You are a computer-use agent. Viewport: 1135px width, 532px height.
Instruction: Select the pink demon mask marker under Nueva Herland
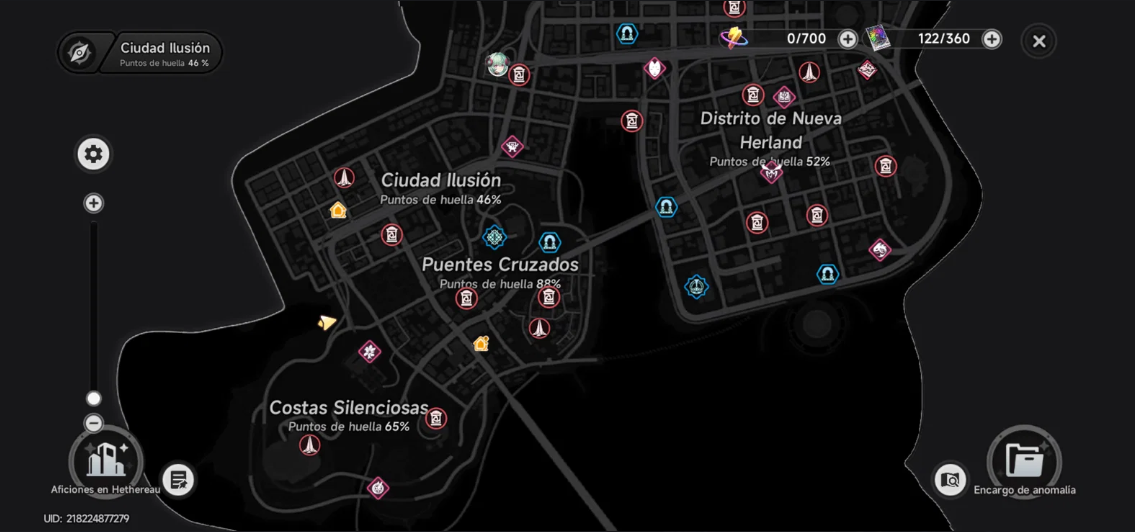click(771, 172)
